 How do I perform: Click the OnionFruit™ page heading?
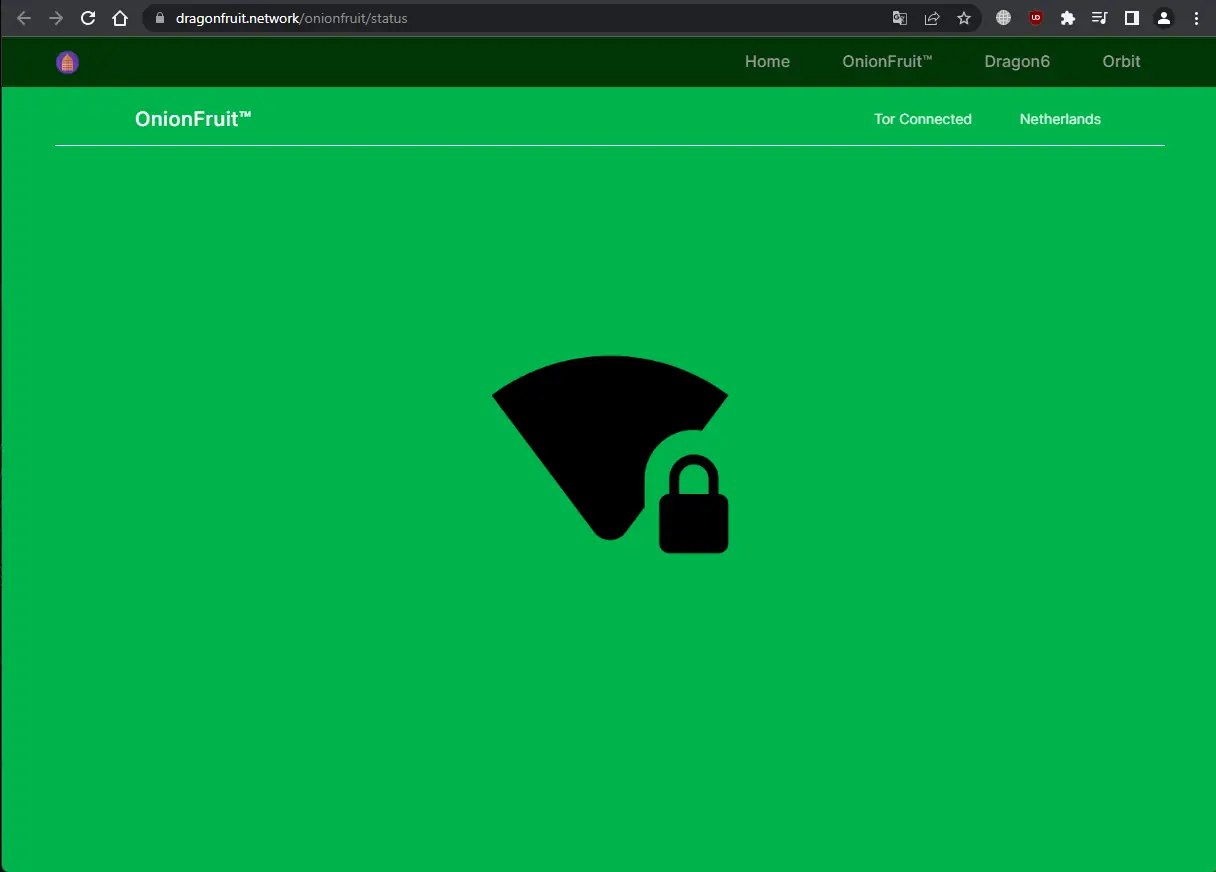pos(193,119)
